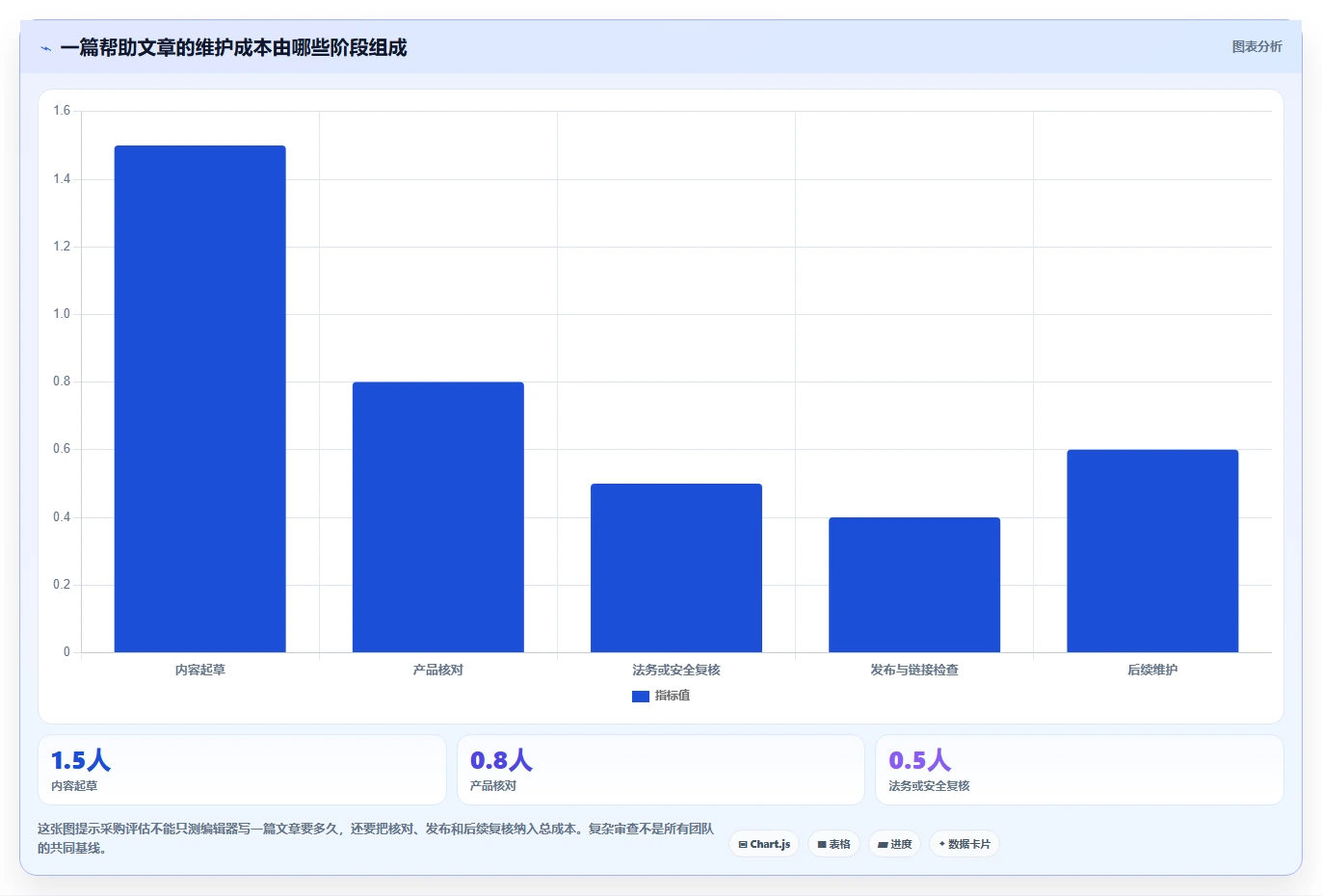The image size is (1322, 896).
Task: Select the 后续维护 bar in chart
Action: (x=1152, y=551)
